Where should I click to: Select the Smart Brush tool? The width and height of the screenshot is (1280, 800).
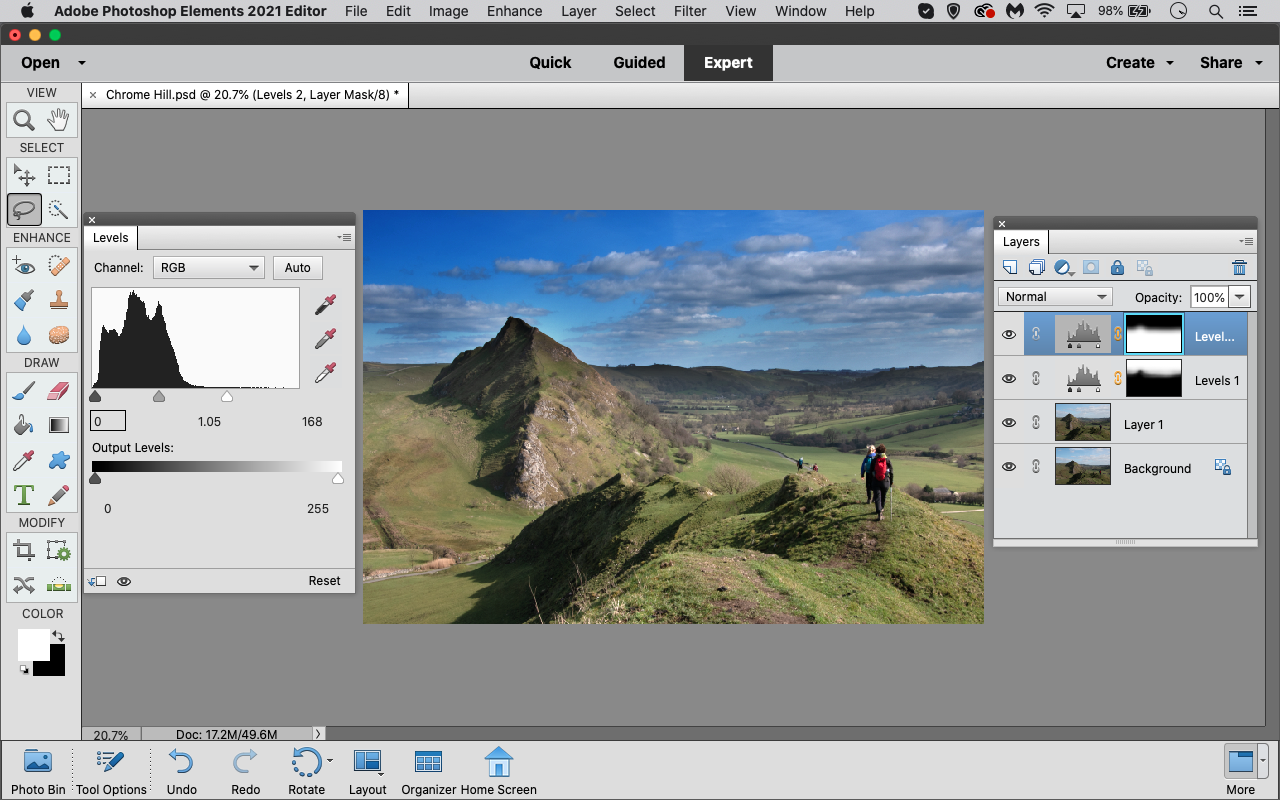(24, 300)
